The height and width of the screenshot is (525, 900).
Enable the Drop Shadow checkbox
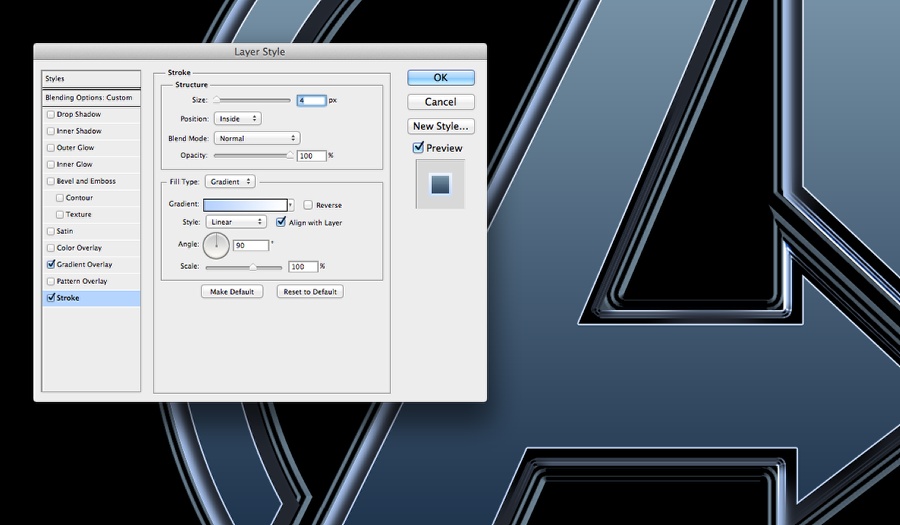point(51,115)
